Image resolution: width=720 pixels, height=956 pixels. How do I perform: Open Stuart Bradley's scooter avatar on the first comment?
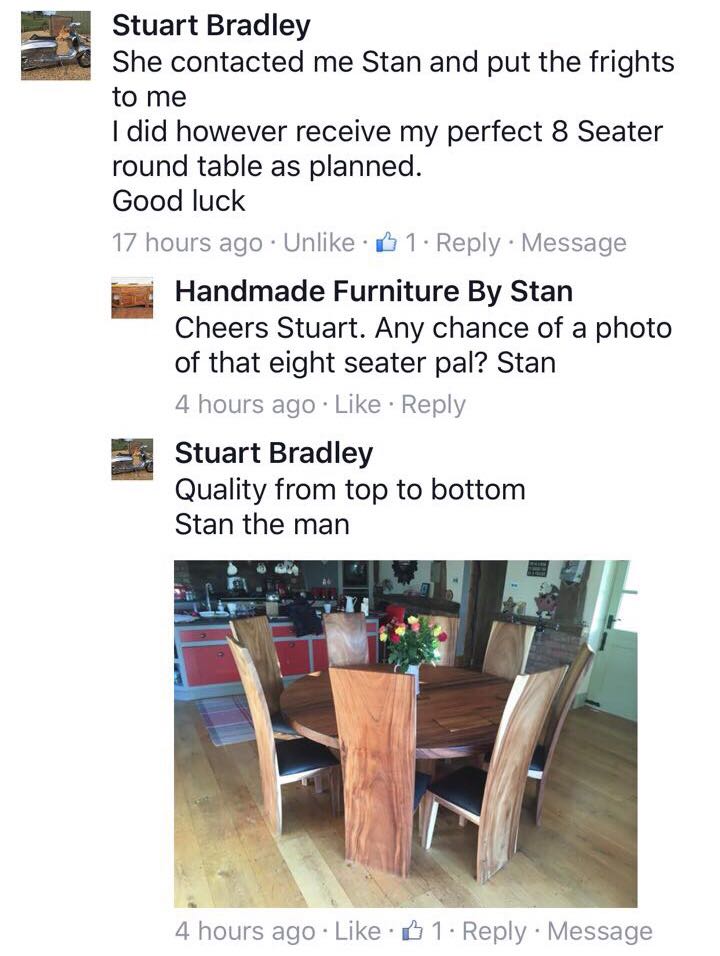[56, 46]
